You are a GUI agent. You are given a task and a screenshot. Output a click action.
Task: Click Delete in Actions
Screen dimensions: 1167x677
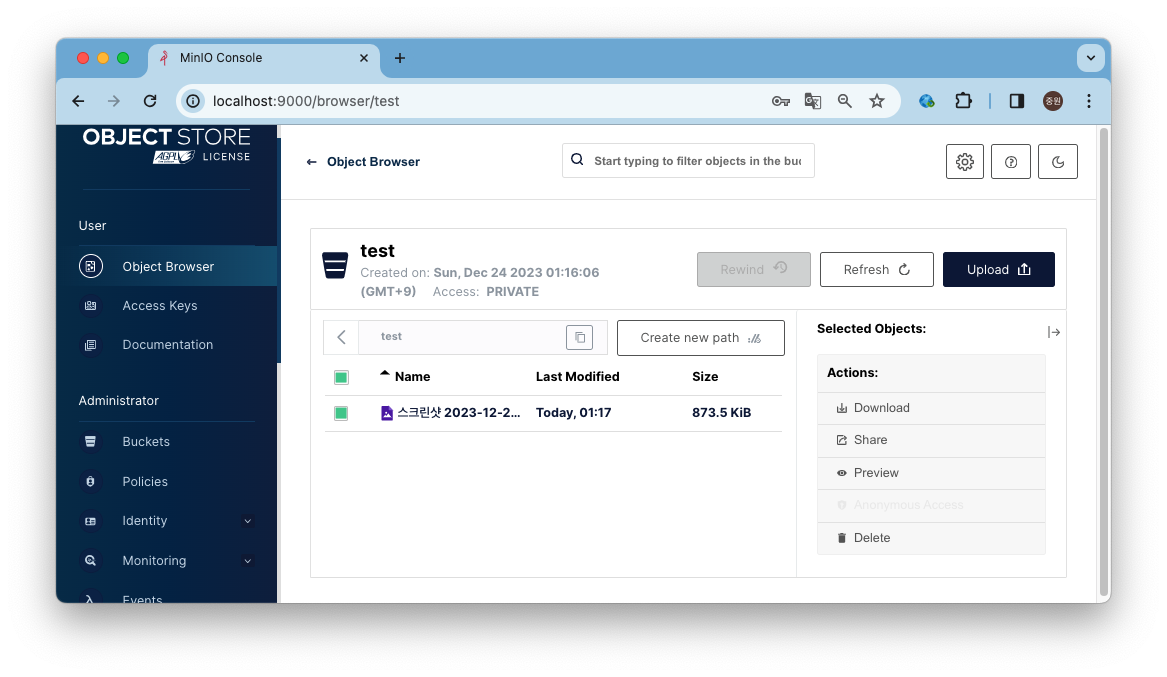point(931,538)
